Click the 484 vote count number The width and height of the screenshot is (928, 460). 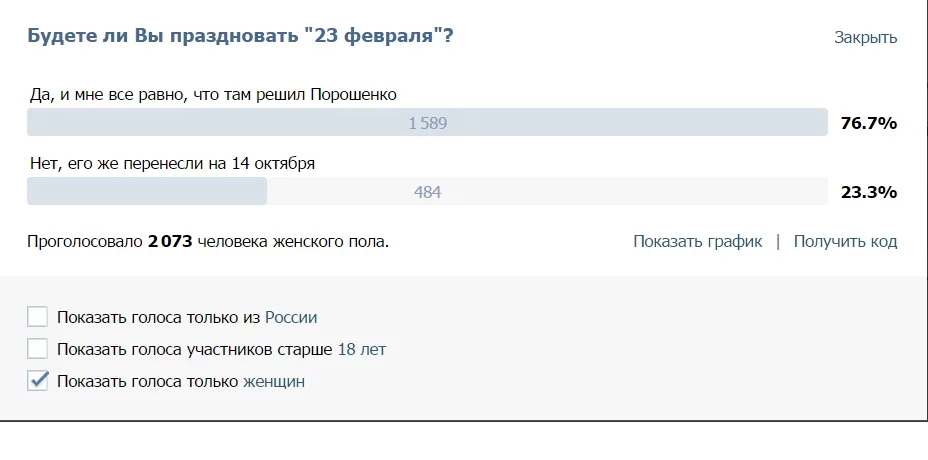click(x=427, y=192)
